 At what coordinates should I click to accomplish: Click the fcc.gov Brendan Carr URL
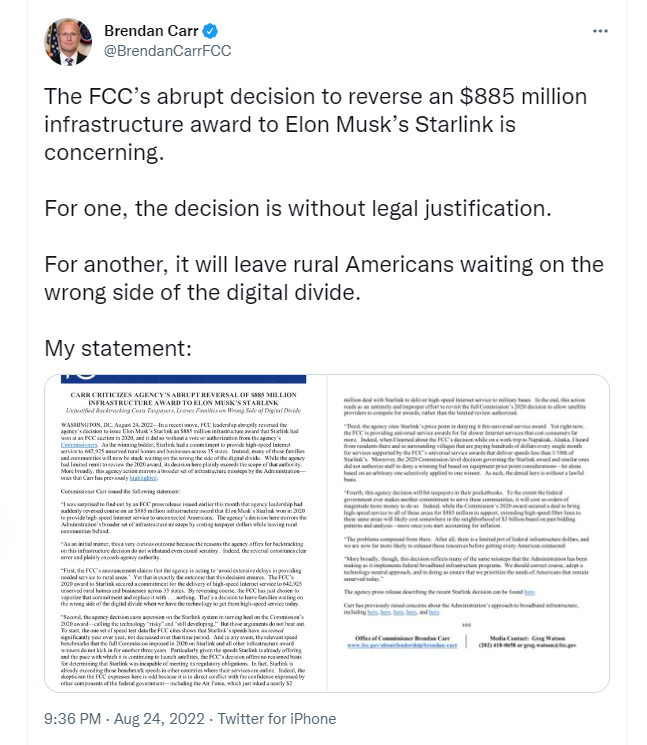402,645
